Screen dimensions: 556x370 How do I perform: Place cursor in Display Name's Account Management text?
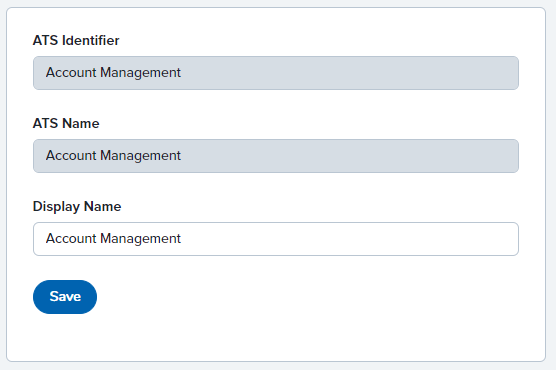click(113, 239)
